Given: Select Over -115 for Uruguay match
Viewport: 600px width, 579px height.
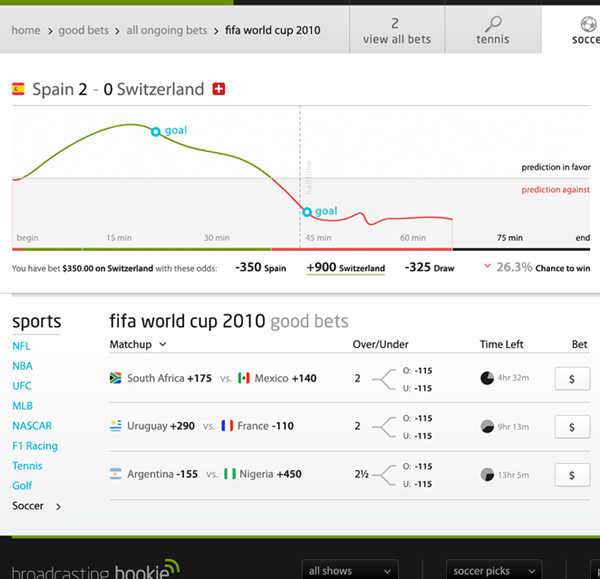Looking at the screenshot, I should [x=417, y=418].
